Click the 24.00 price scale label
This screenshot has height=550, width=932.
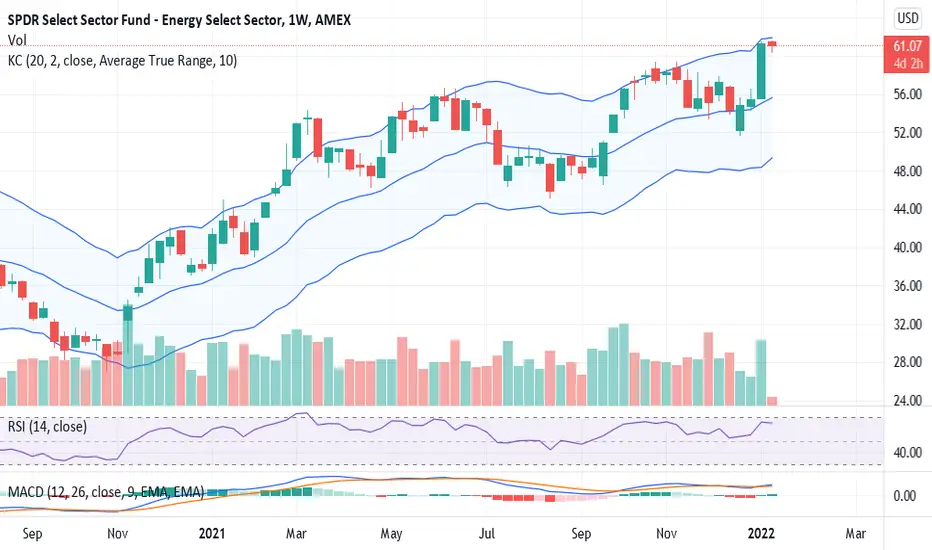908,400
